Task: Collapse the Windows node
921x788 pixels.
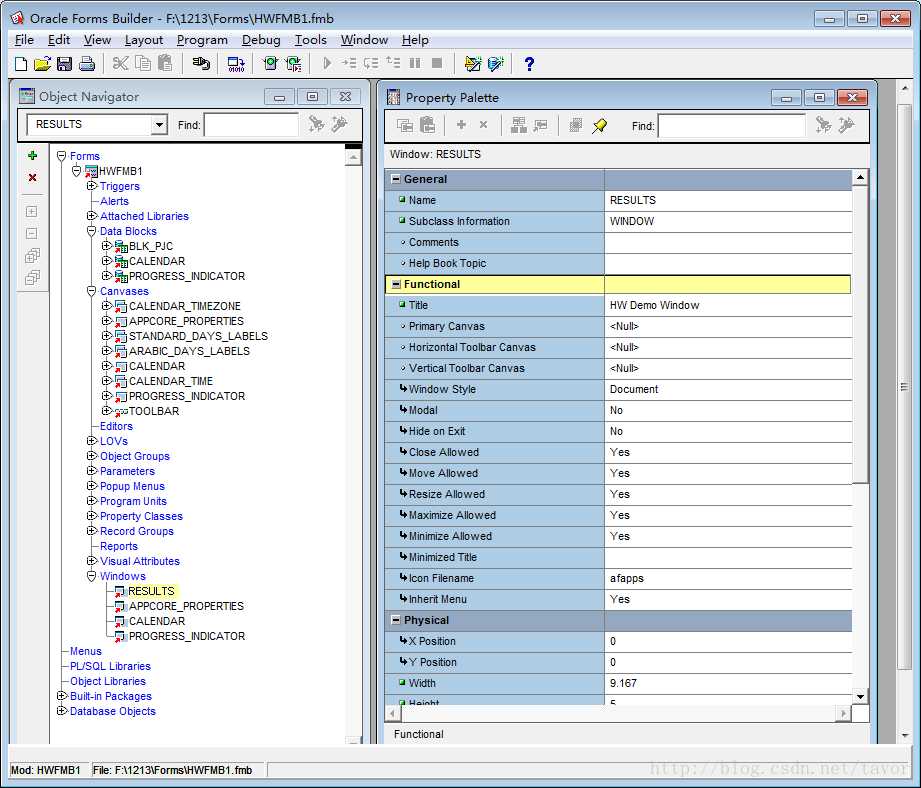Action: click(x=92, y=576)
